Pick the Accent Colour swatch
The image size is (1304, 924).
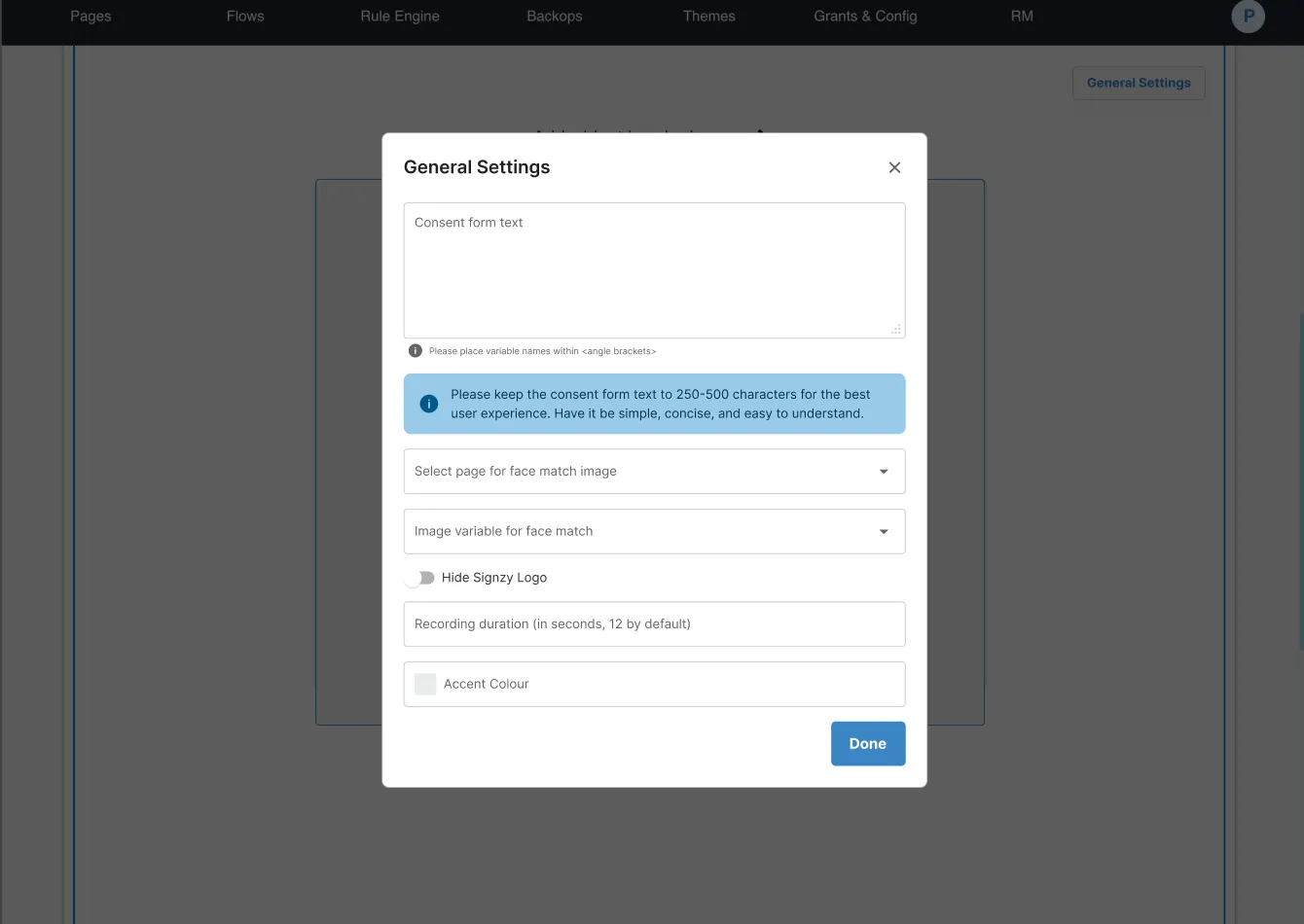425,684
